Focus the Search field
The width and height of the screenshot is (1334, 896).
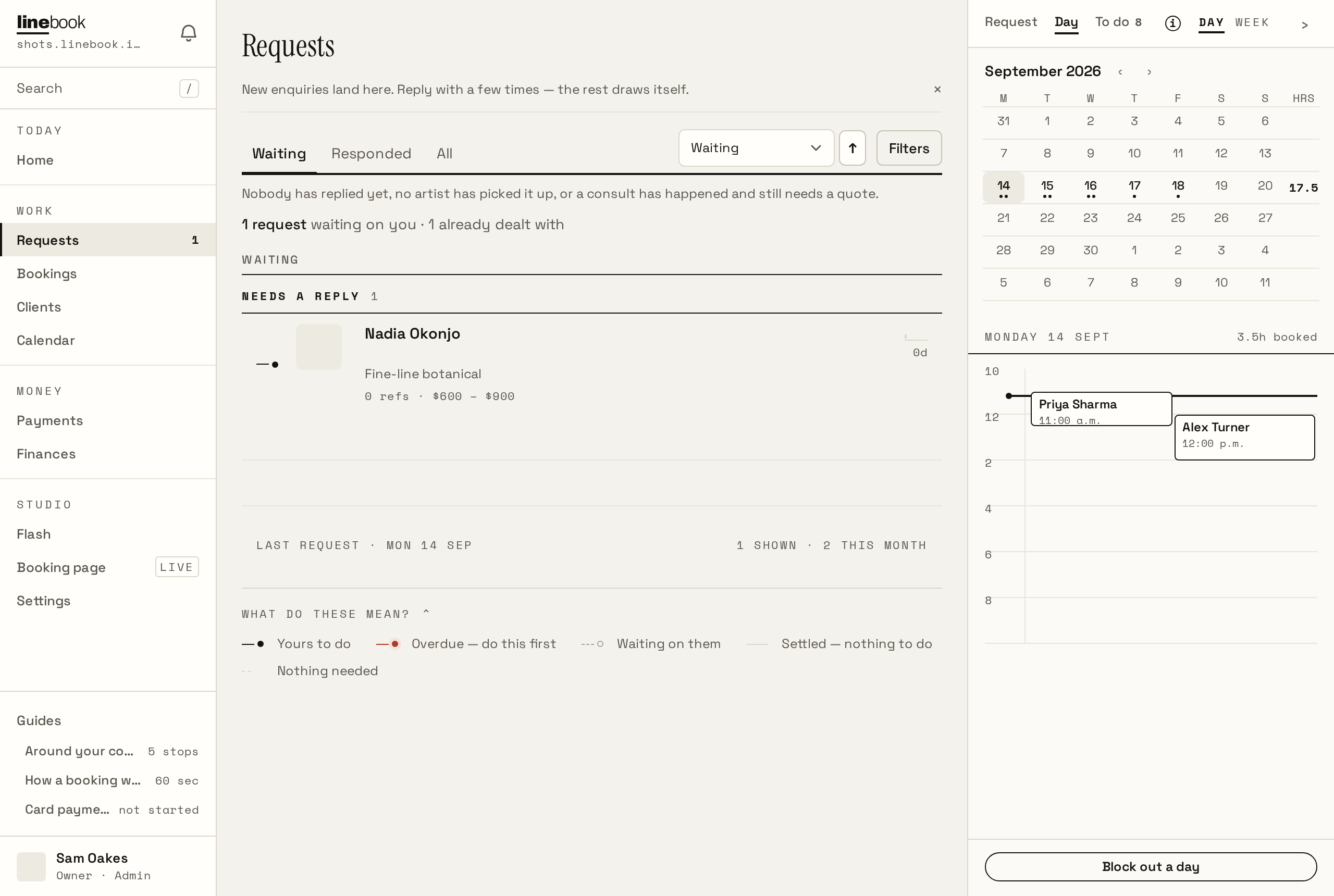(108, 89)
